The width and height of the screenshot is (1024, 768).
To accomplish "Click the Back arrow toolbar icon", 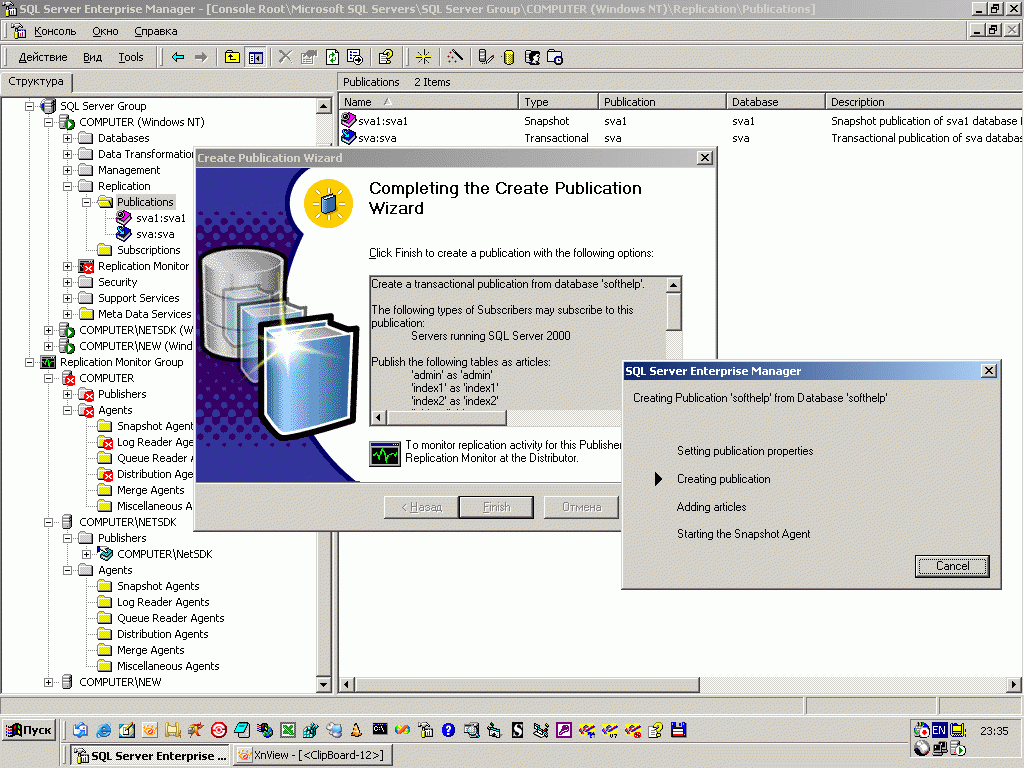I will click(178, 57).
